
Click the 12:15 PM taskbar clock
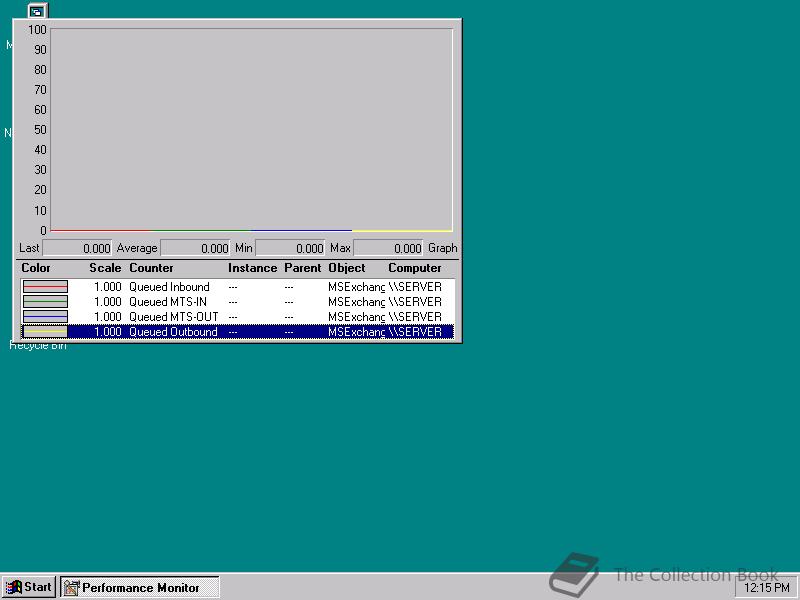coord(766,588)
